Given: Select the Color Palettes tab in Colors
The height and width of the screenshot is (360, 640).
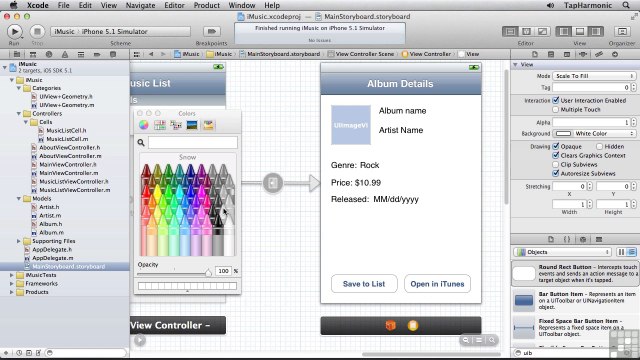Looking at the screenshot, I should click(x=176, y=125).
